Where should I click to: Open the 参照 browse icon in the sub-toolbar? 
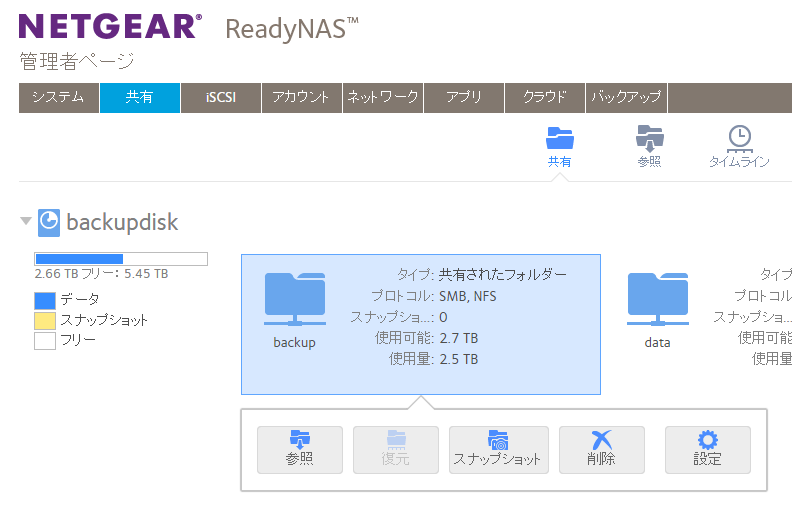pos(650,147)
